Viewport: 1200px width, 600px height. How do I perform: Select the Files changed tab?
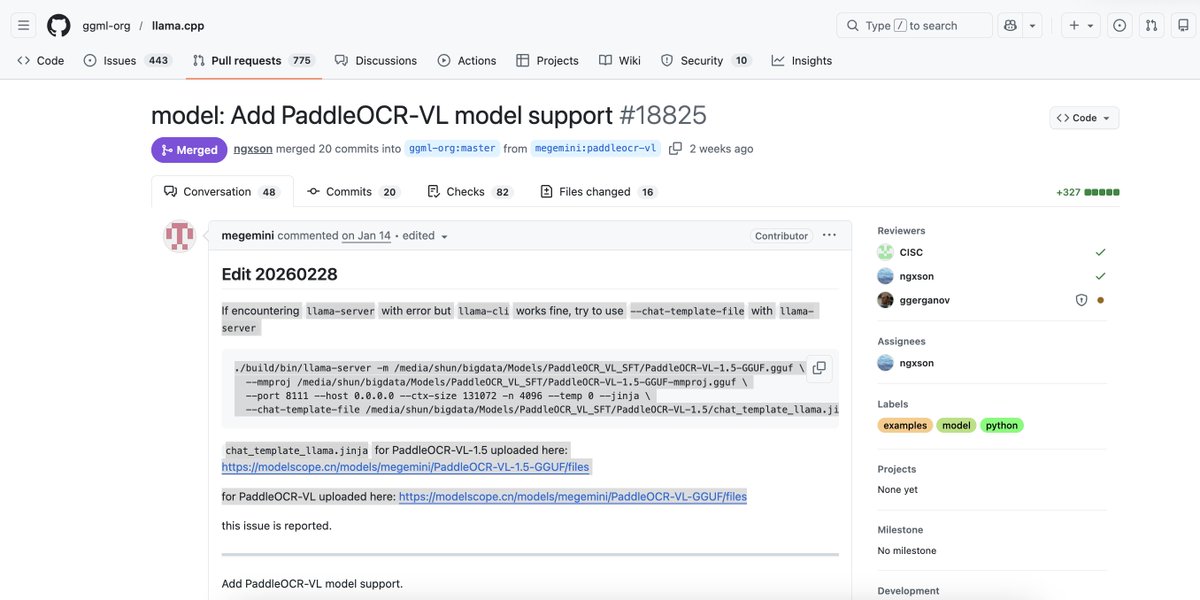click(x=598, y=192)
